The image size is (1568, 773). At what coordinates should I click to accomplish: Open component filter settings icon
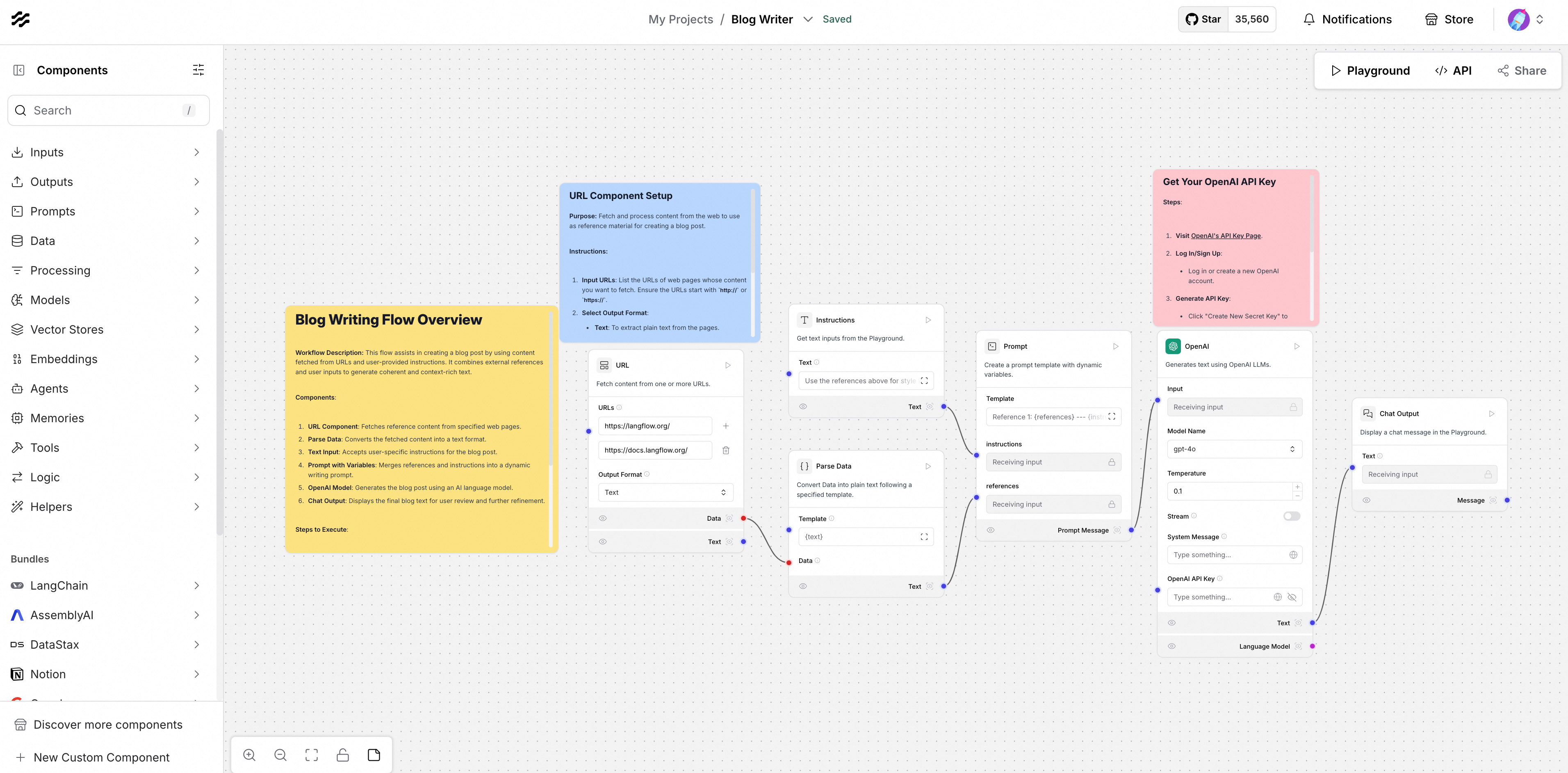198,70
